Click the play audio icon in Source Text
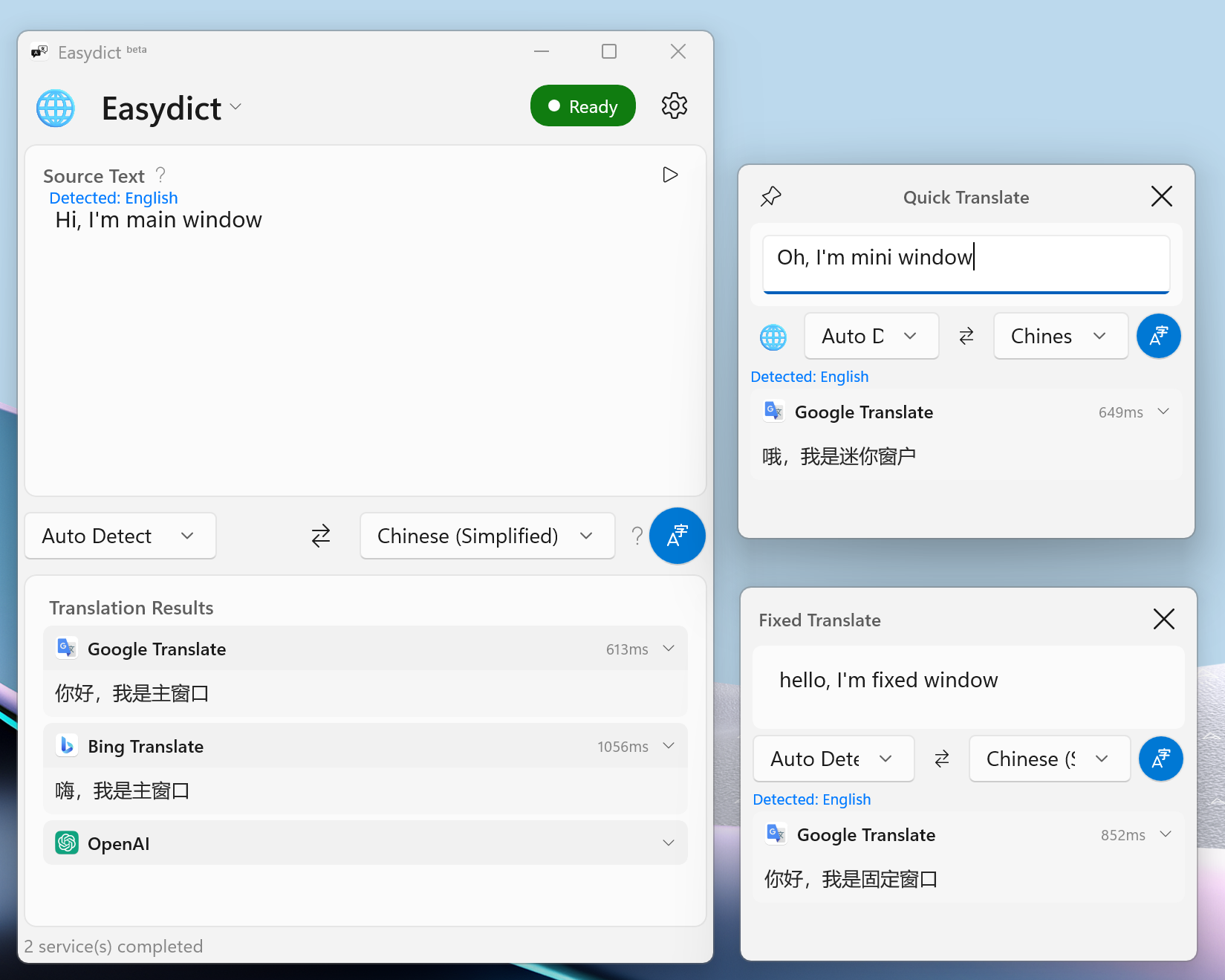The width and height of the screenshot is (1225, 980). click(670, 175)
